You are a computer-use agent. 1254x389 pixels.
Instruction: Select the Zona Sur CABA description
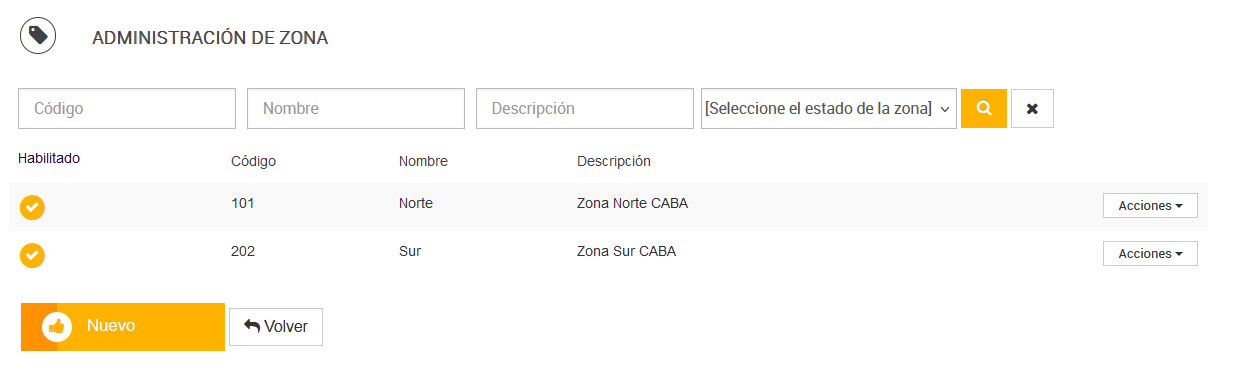tap(626, 251)
